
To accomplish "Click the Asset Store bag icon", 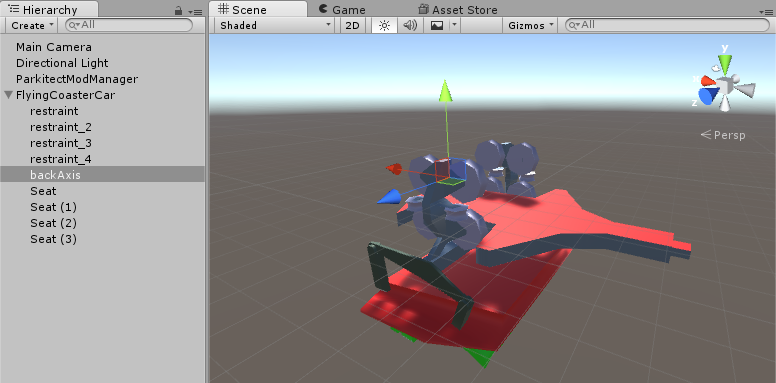I will (x=423, y=9).
